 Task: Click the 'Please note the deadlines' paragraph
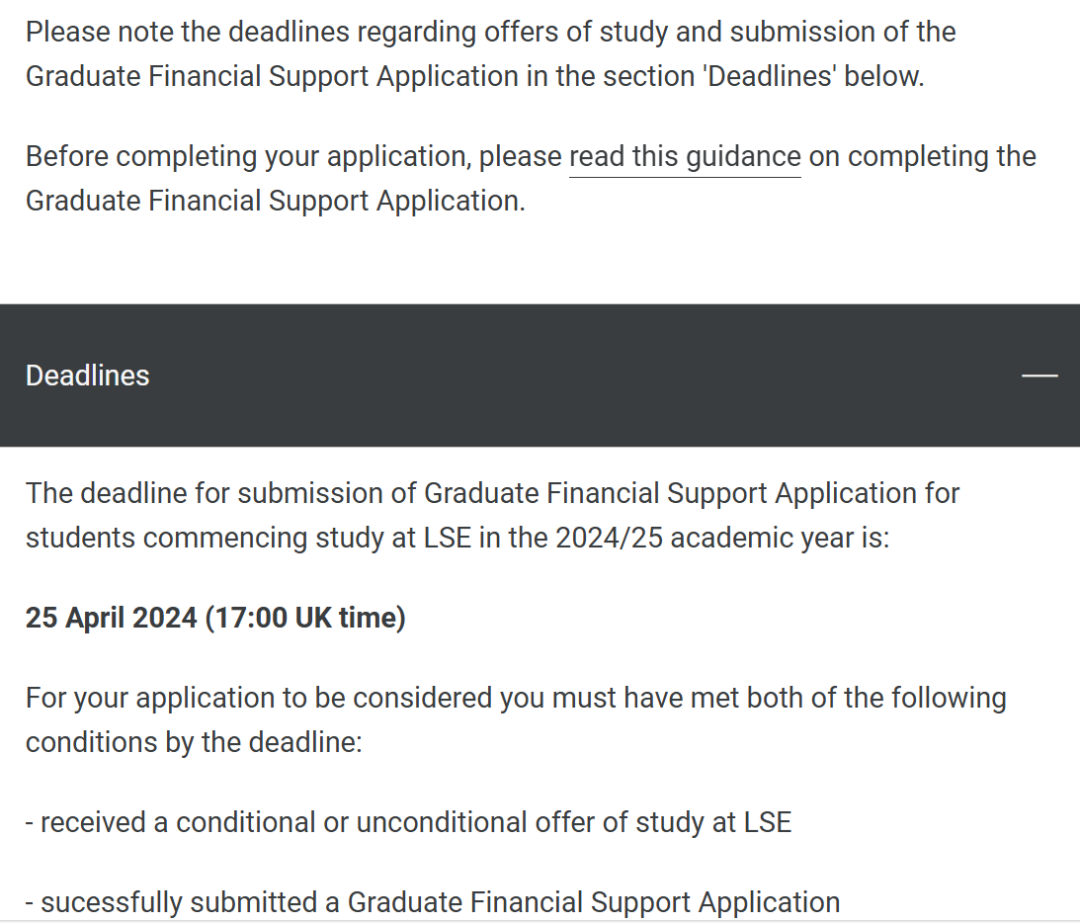tap(490, 54)
